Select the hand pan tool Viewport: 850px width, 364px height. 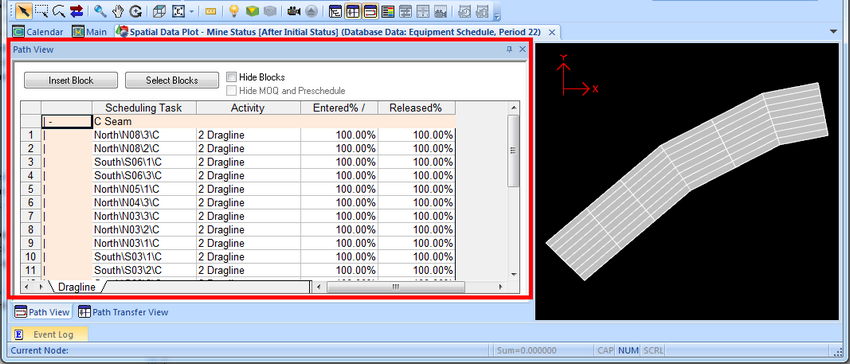[118, 10]
